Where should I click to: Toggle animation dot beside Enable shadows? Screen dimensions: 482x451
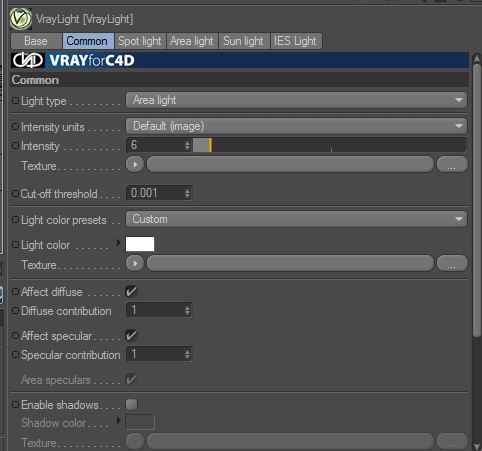click(x=15, y=405)
